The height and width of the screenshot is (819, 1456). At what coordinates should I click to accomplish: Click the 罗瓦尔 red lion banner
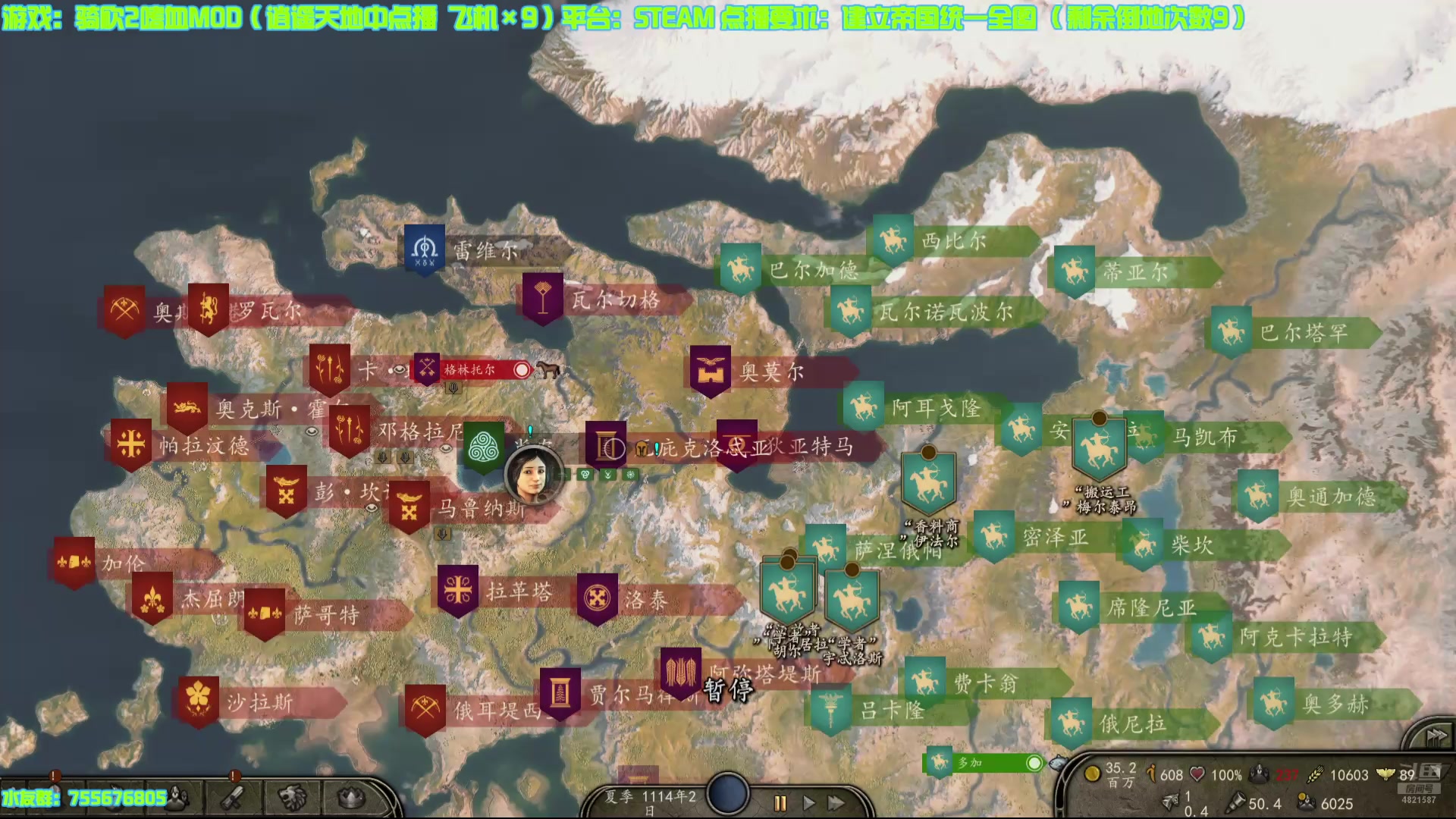(x=209, y=309)
